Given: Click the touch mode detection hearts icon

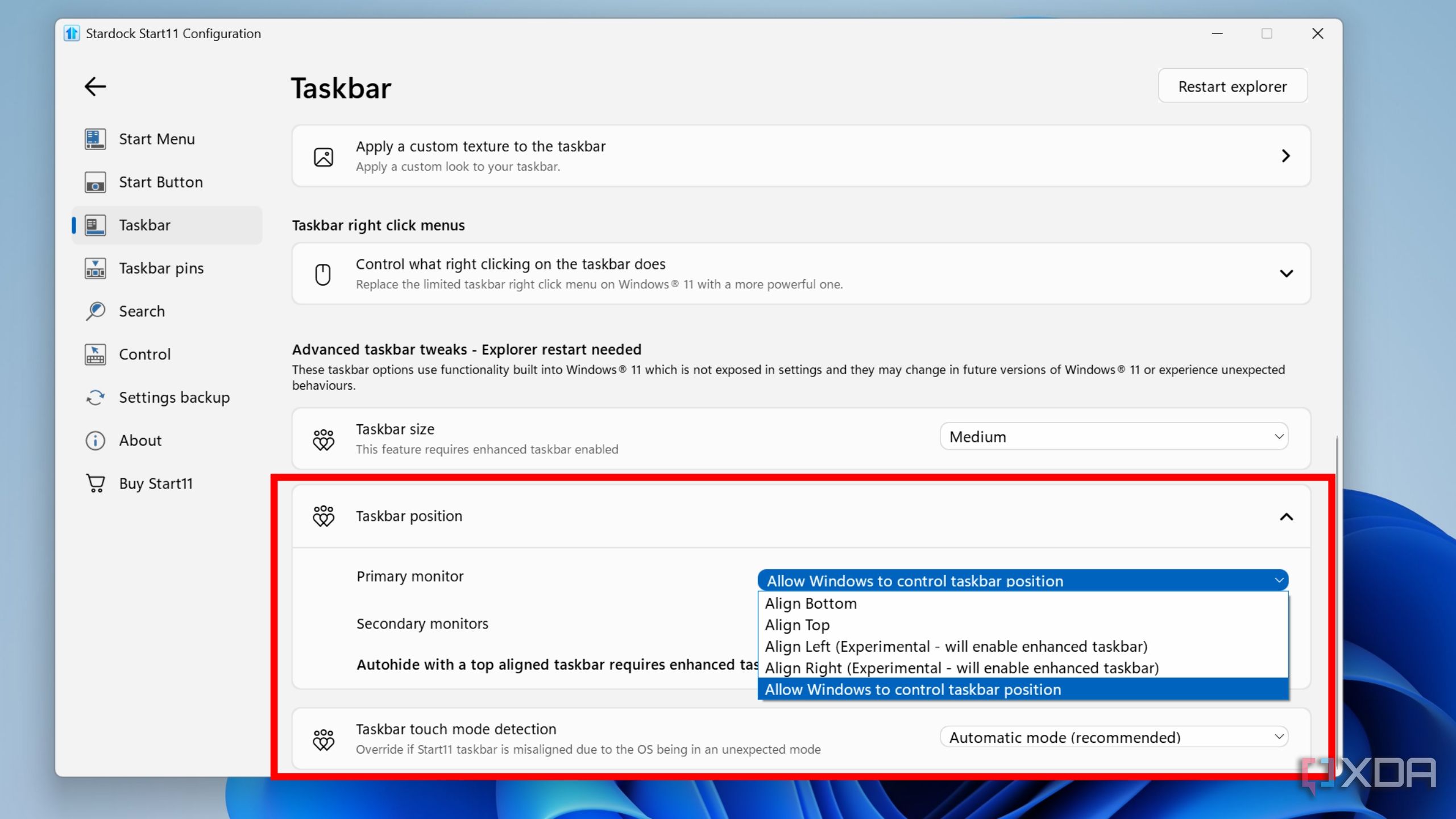Looking at the screenshot, I should (x=323, y=739).
